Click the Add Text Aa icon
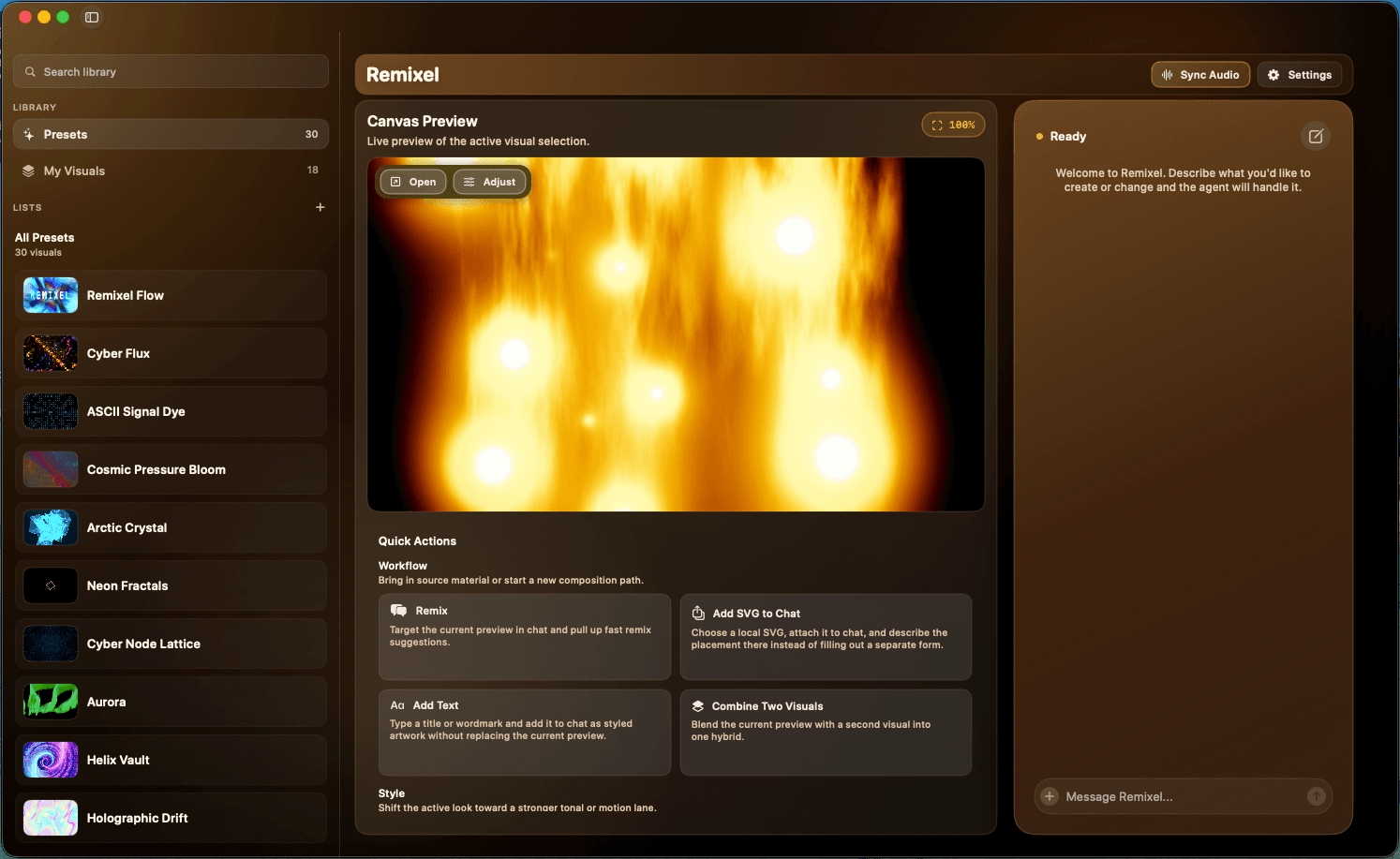Image resolution: width=1400 pixels, height=859 pixels. click(397, 705)
